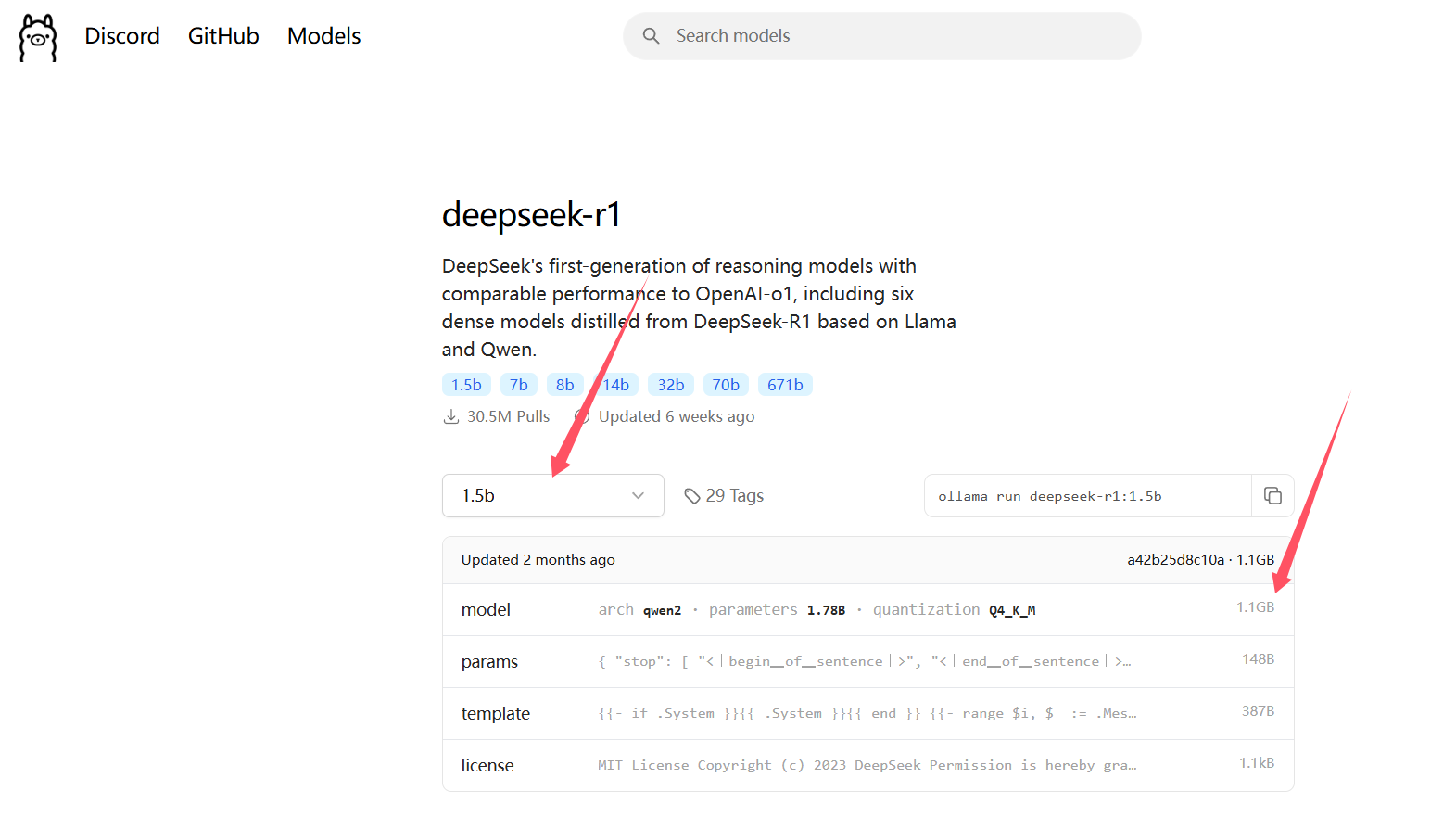The height and width of the screenshot is (816, 1456).
Task: Click the download pulls icon
Action: click(451, 416)
